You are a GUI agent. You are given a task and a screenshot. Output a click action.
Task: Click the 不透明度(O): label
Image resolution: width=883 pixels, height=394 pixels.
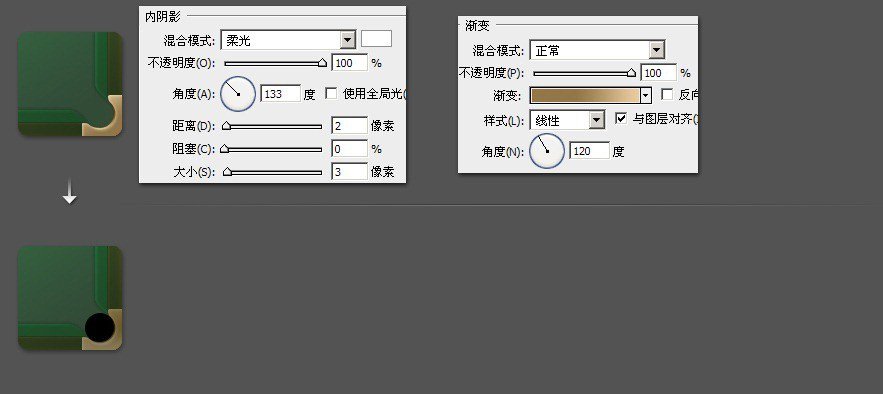click(x=181, y=63)
